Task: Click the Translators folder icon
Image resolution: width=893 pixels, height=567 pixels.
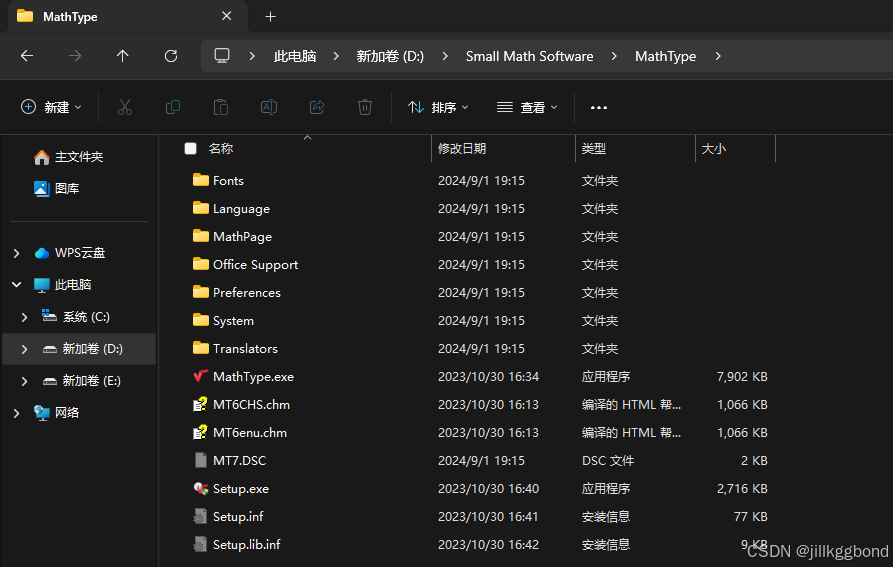Action: tap(200, 348)
